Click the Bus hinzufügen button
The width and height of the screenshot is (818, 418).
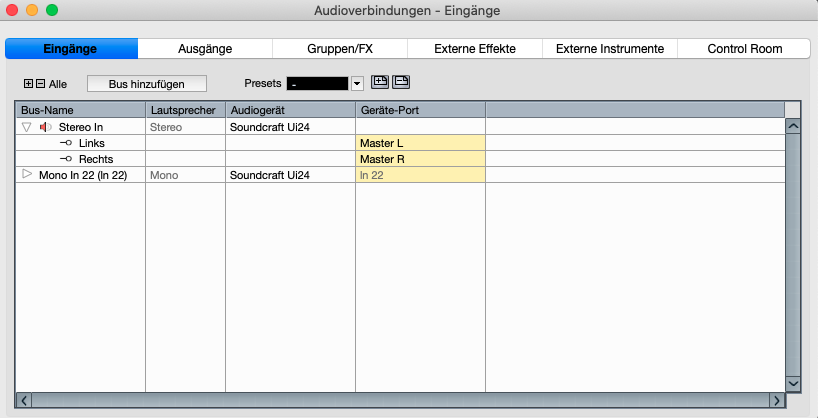click(146, 84)
